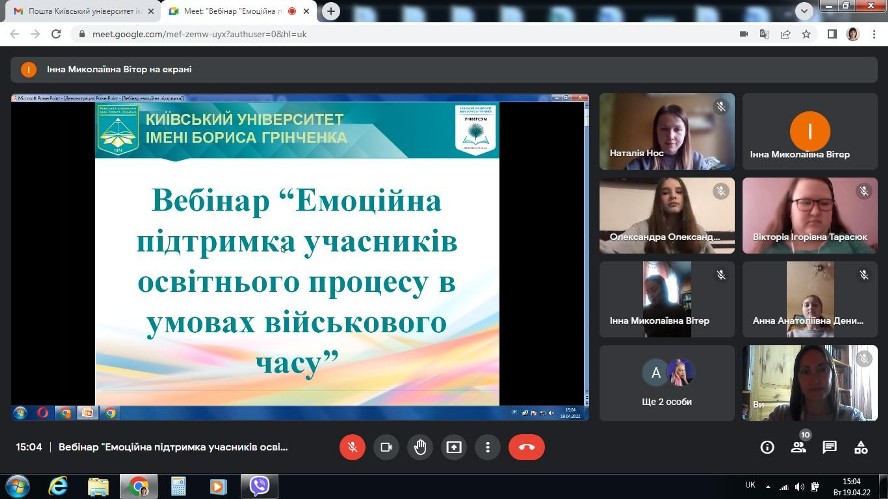Image resolution: width=888 pixels, height=499 pixels.
Task: Click meeting title text Вебінар "Емоційна підтримка
Action: pos(173,447)
